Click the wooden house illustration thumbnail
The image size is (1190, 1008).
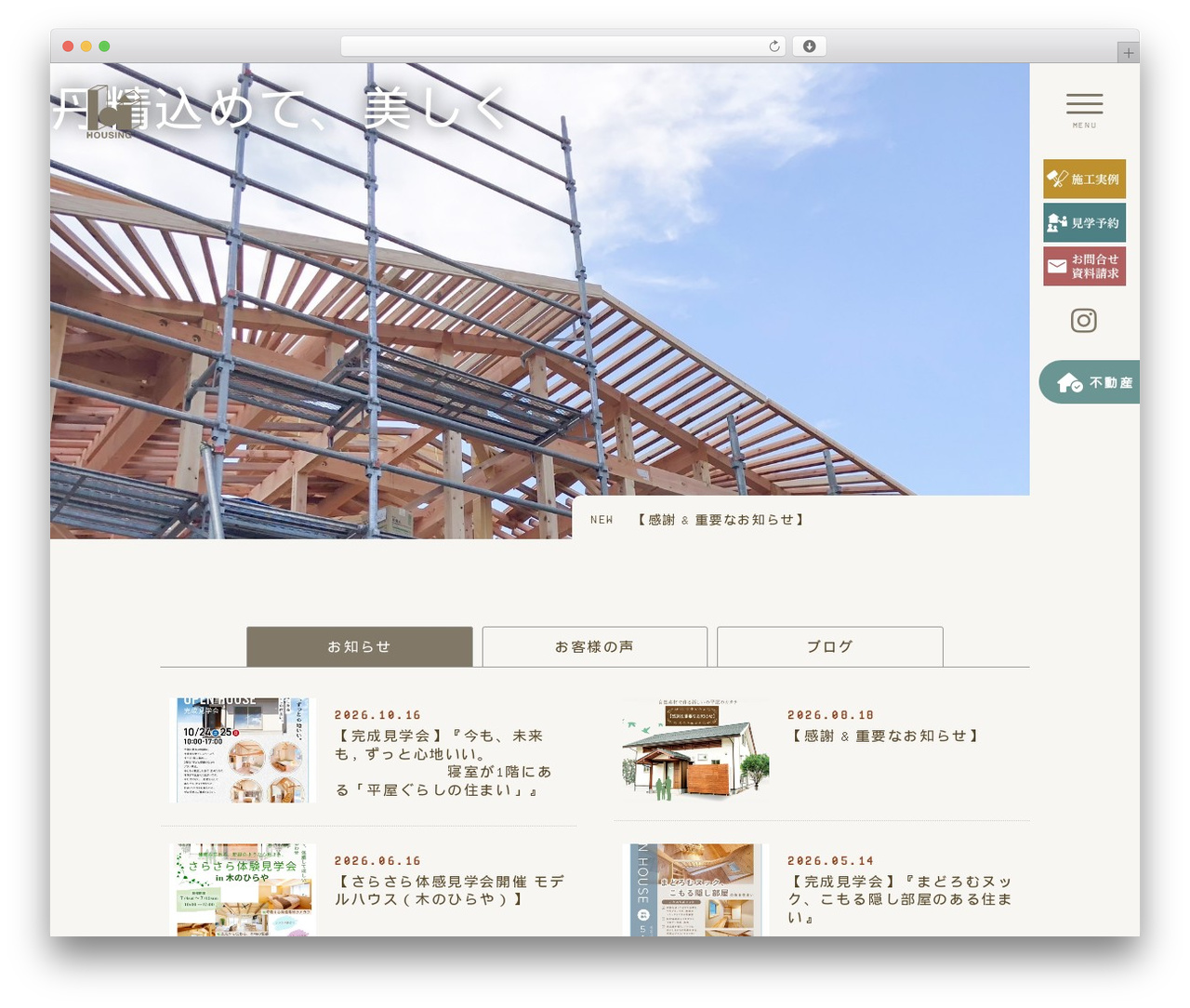click(x=696, y=750)
